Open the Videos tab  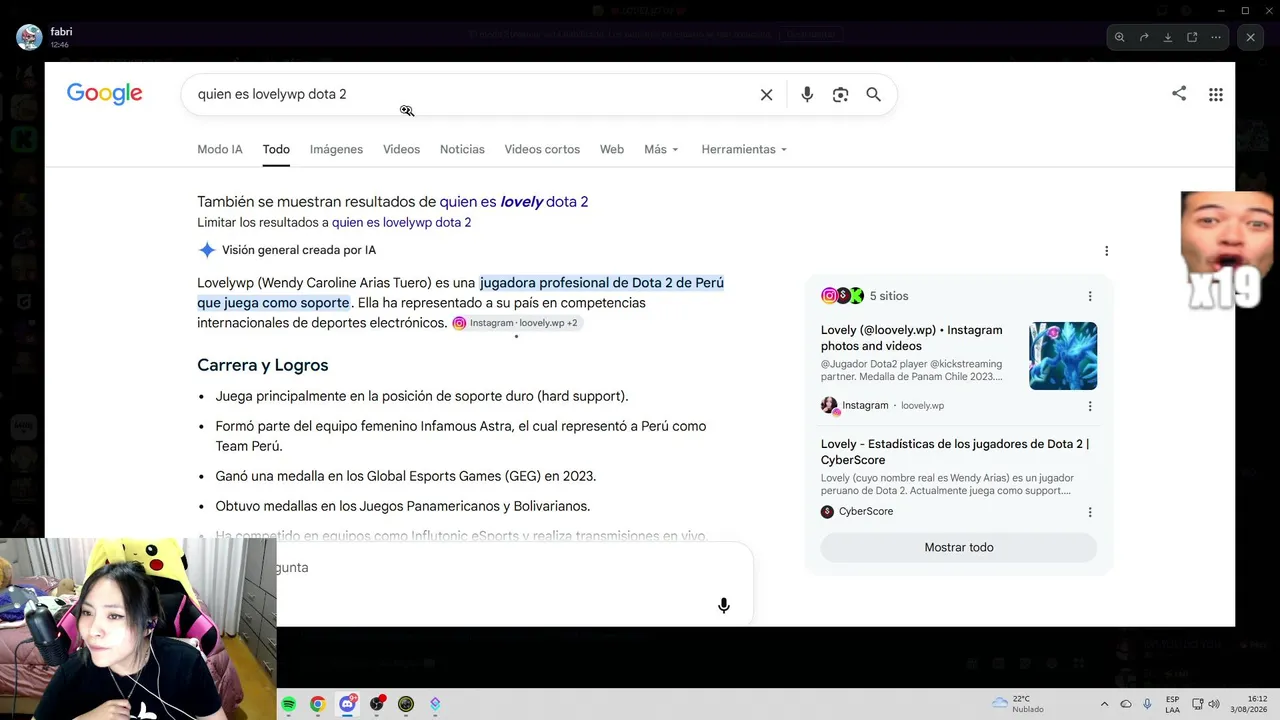401,149
